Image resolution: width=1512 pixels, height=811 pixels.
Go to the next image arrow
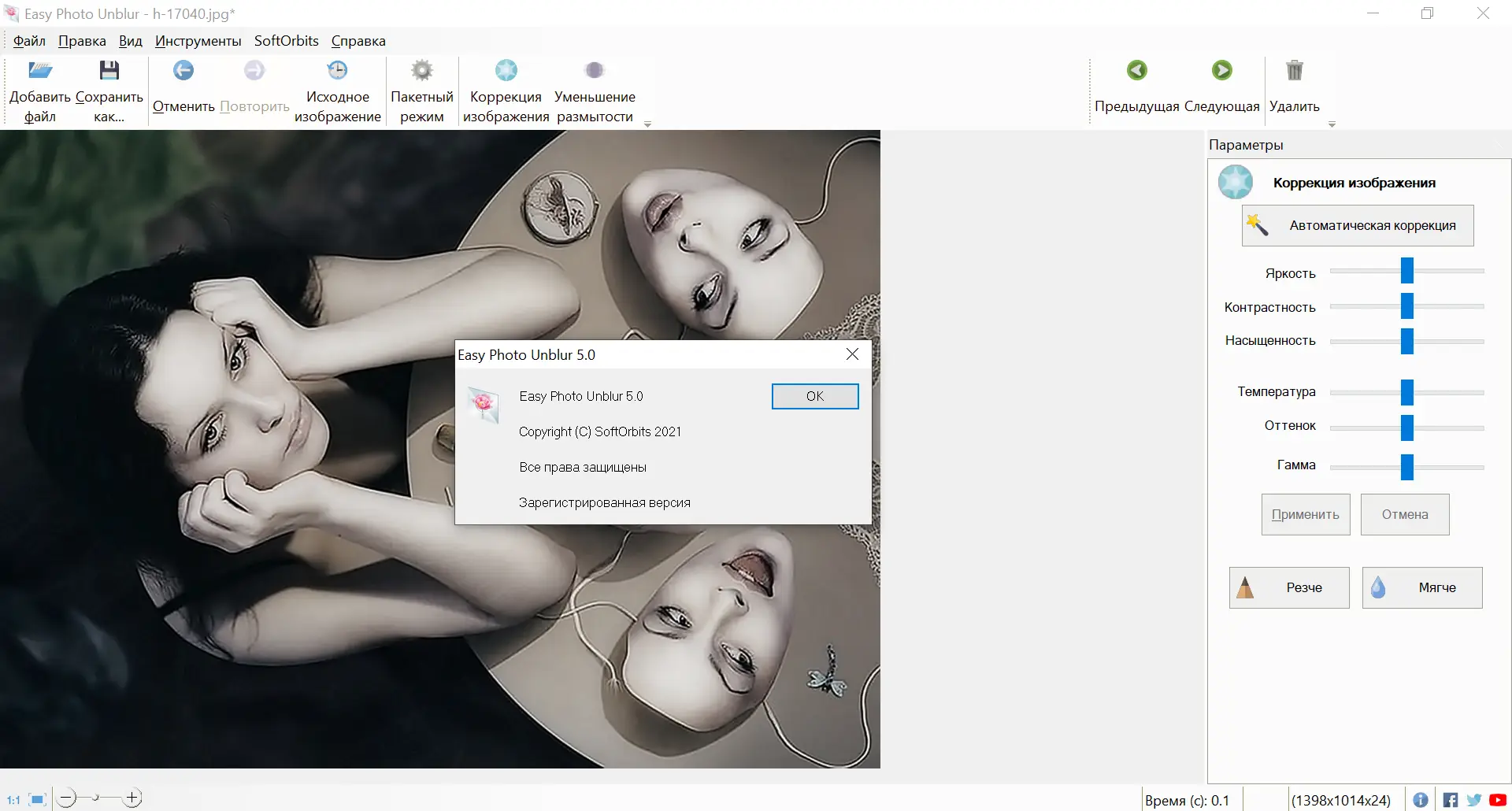1222,71
